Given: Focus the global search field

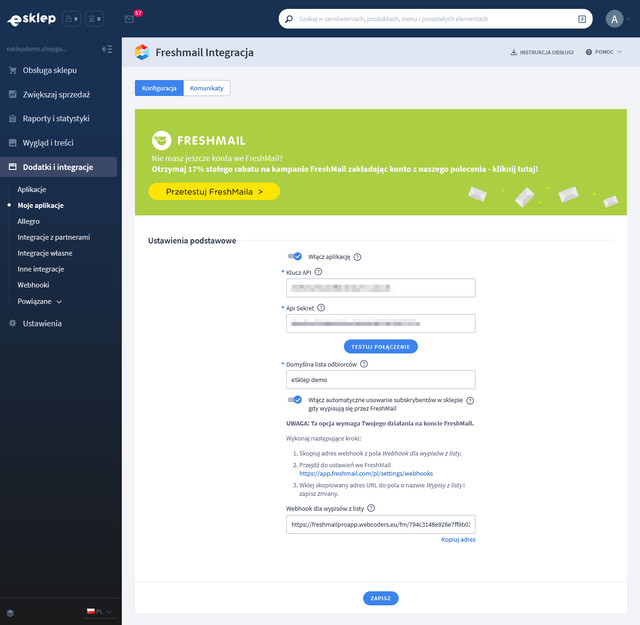Looking at the screenshot, I should tap(436, 19).
